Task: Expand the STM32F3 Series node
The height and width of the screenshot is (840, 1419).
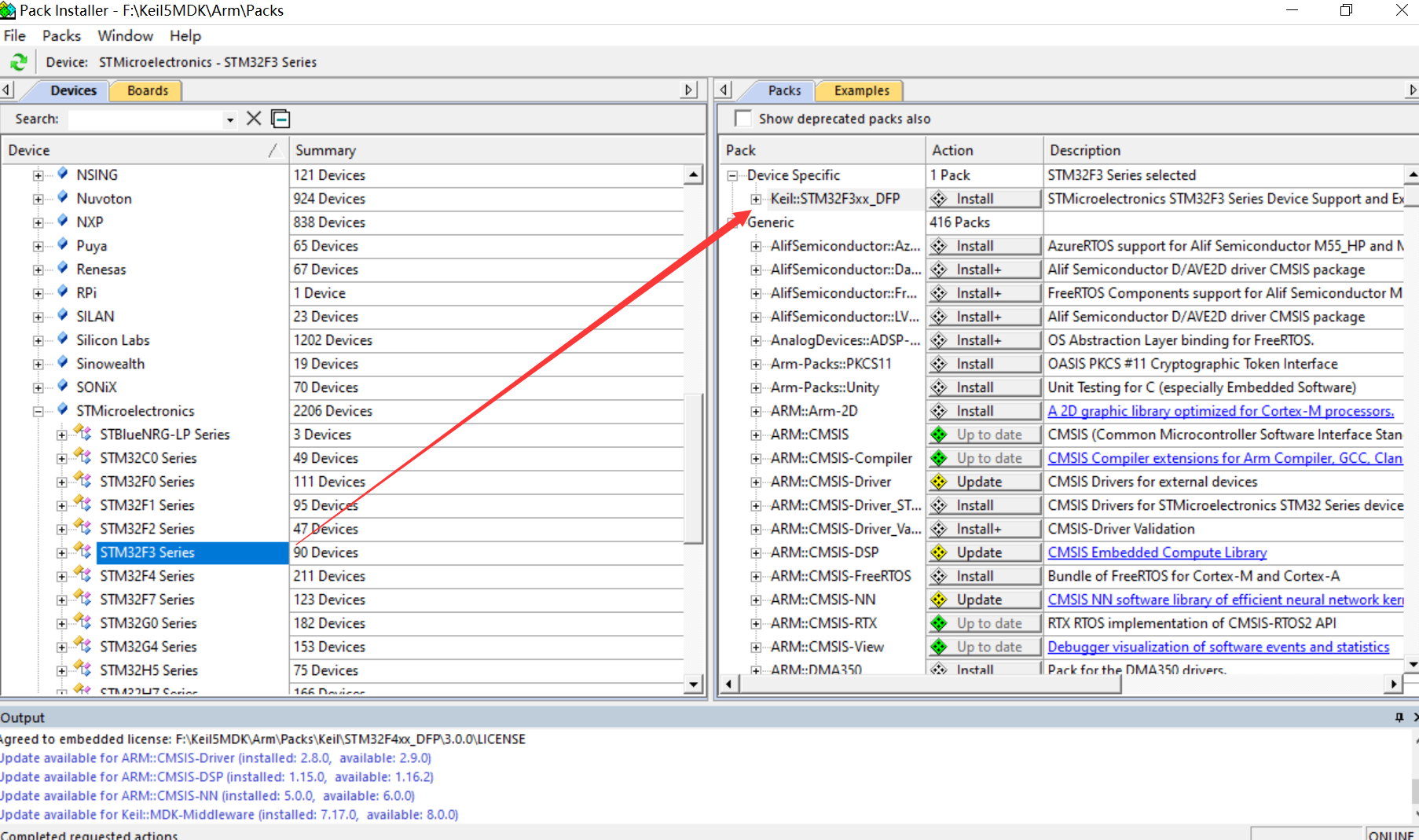Action: (x=61, y=552)
